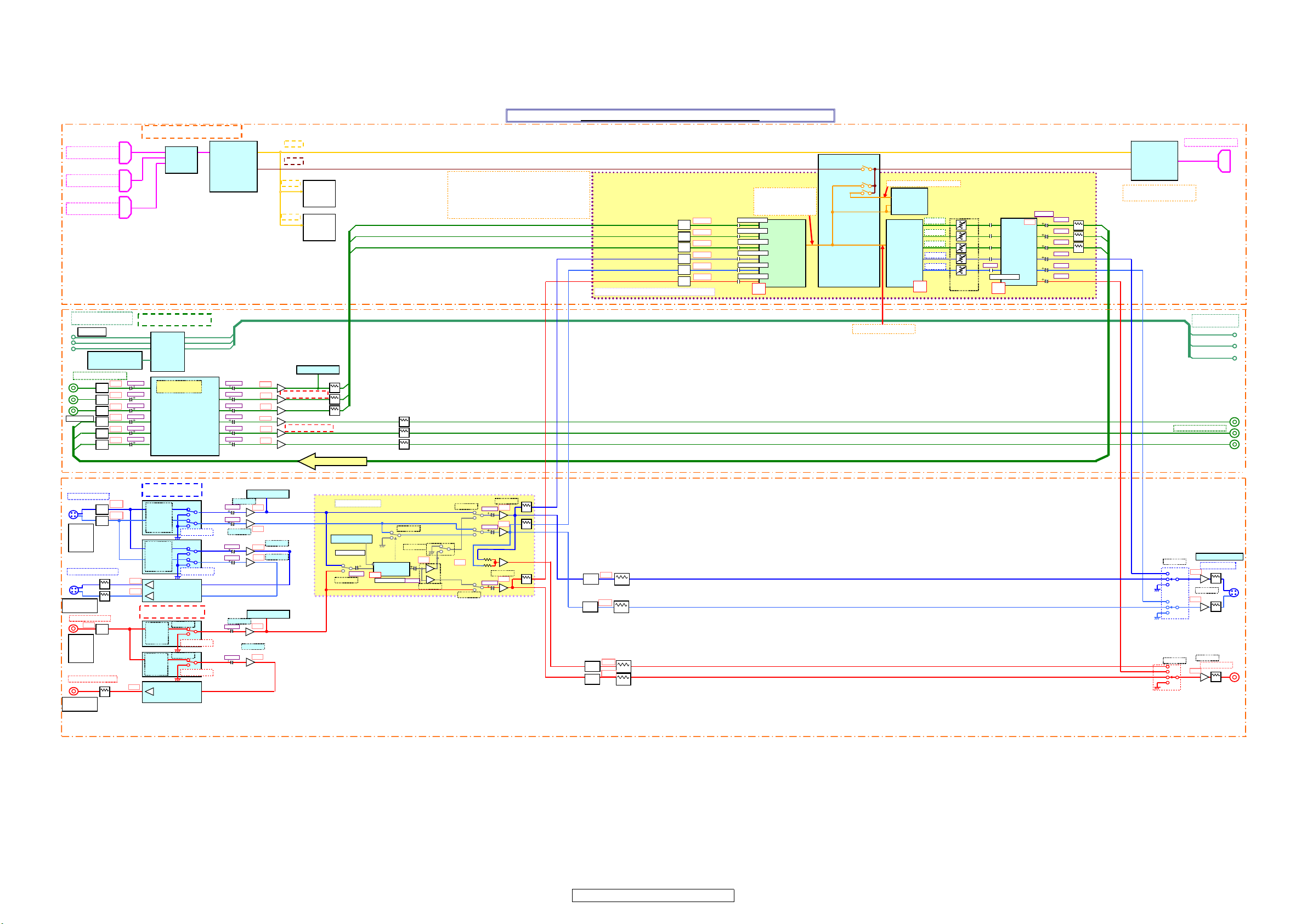This screenshot has width=1307, height=924.
Task: Click the dark maroon dashed label box
Action: [x=294, y=161]
